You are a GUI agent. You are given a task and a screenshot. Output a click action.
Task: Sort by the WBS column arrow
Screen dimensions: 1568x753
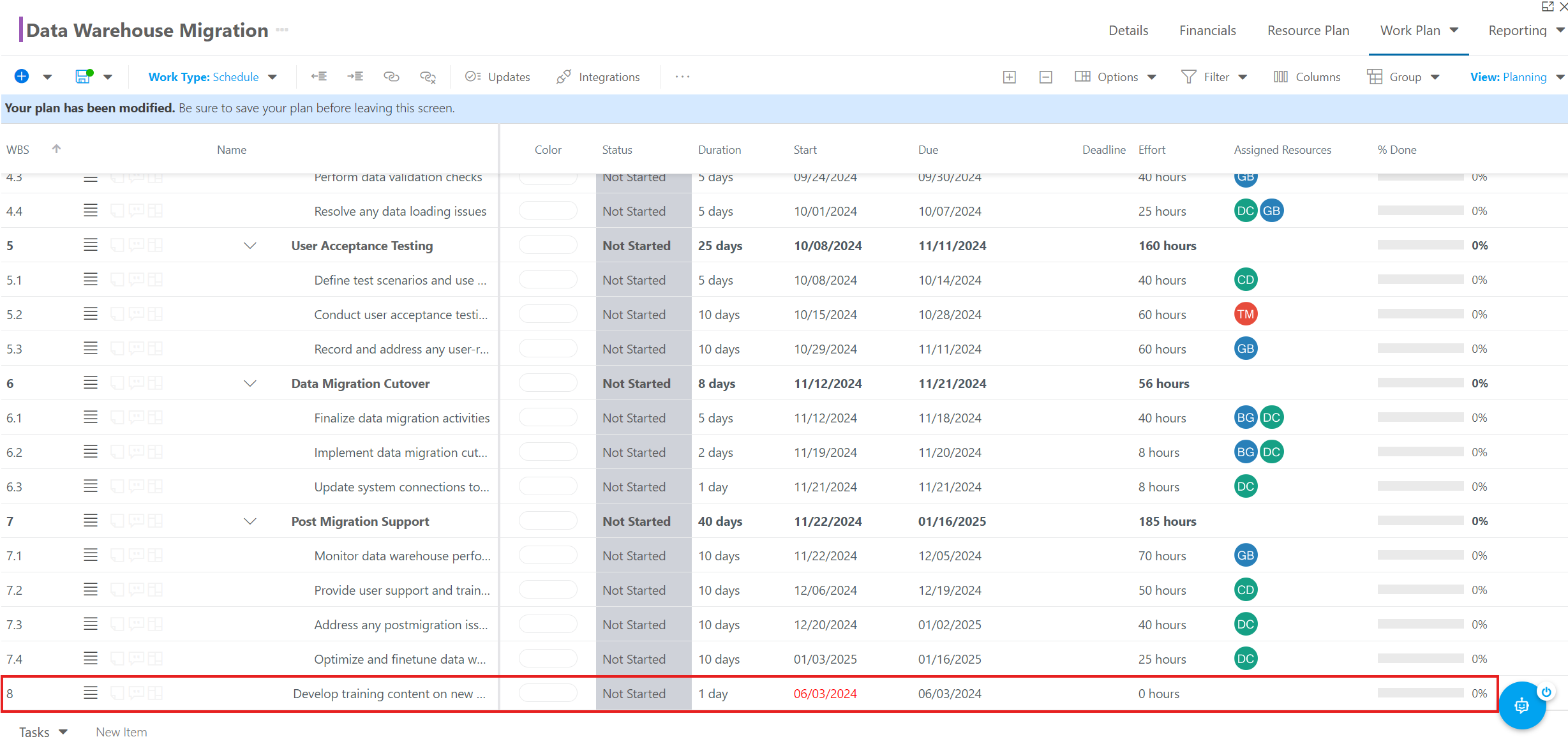pos(56,149)
